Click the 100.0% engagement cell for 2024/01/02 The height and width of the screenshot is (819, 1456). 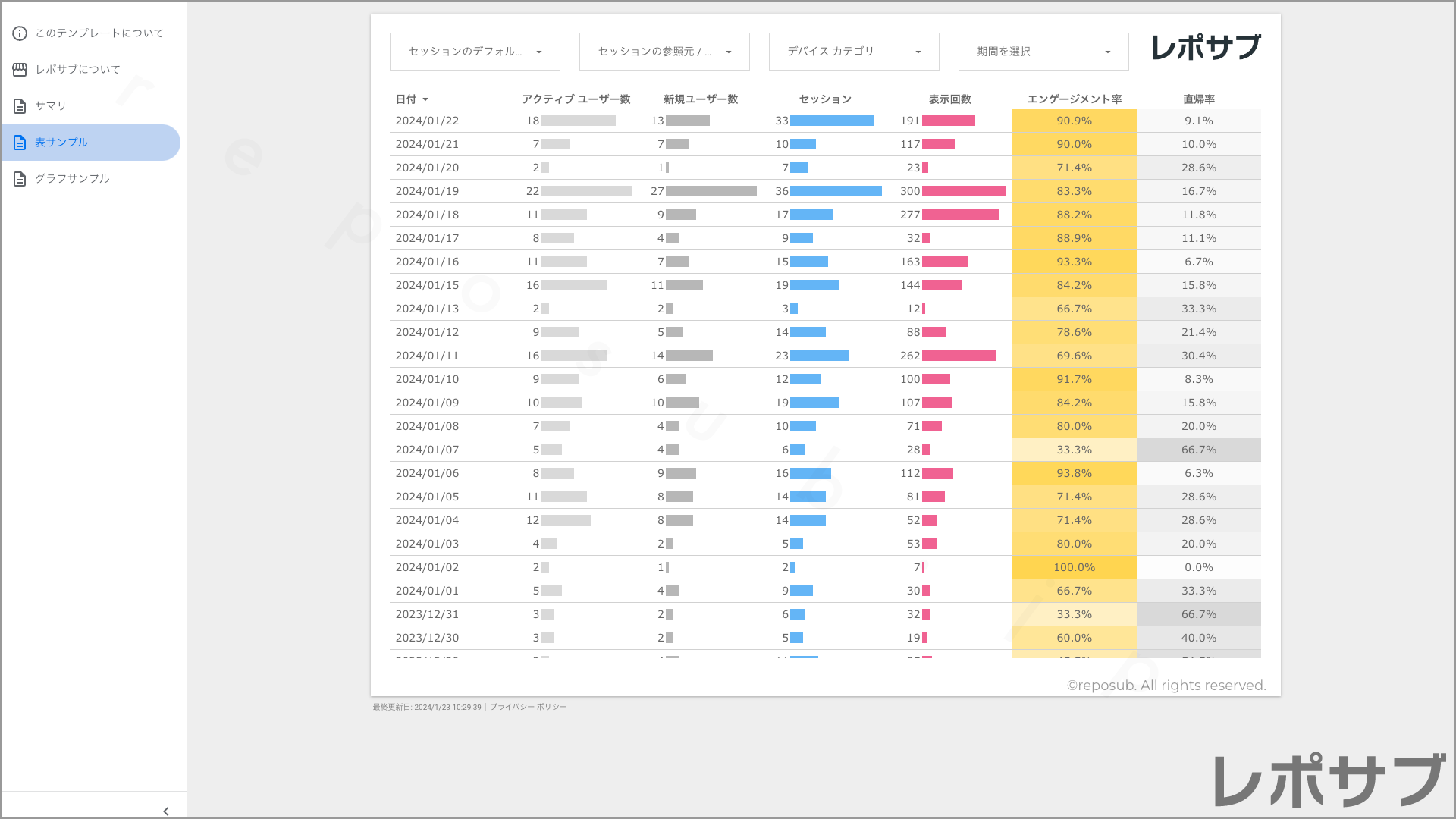[x=1074, y=567]
